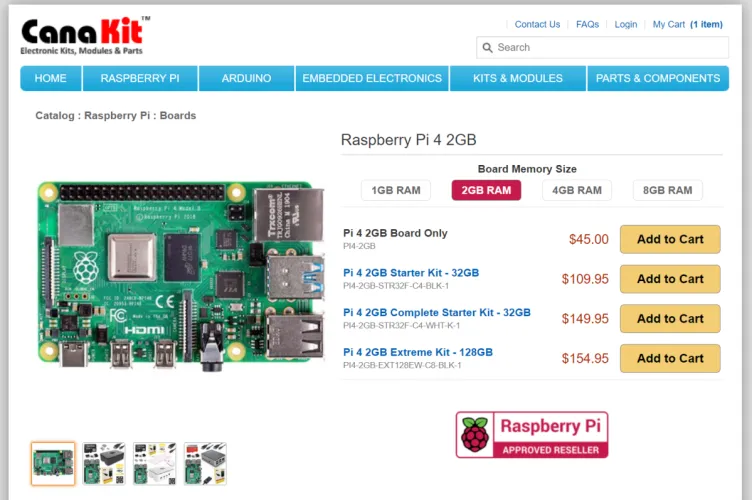Screen dimensions: 752x500
Task: Open the Kits & Modules menu
Action: [517, 78]
